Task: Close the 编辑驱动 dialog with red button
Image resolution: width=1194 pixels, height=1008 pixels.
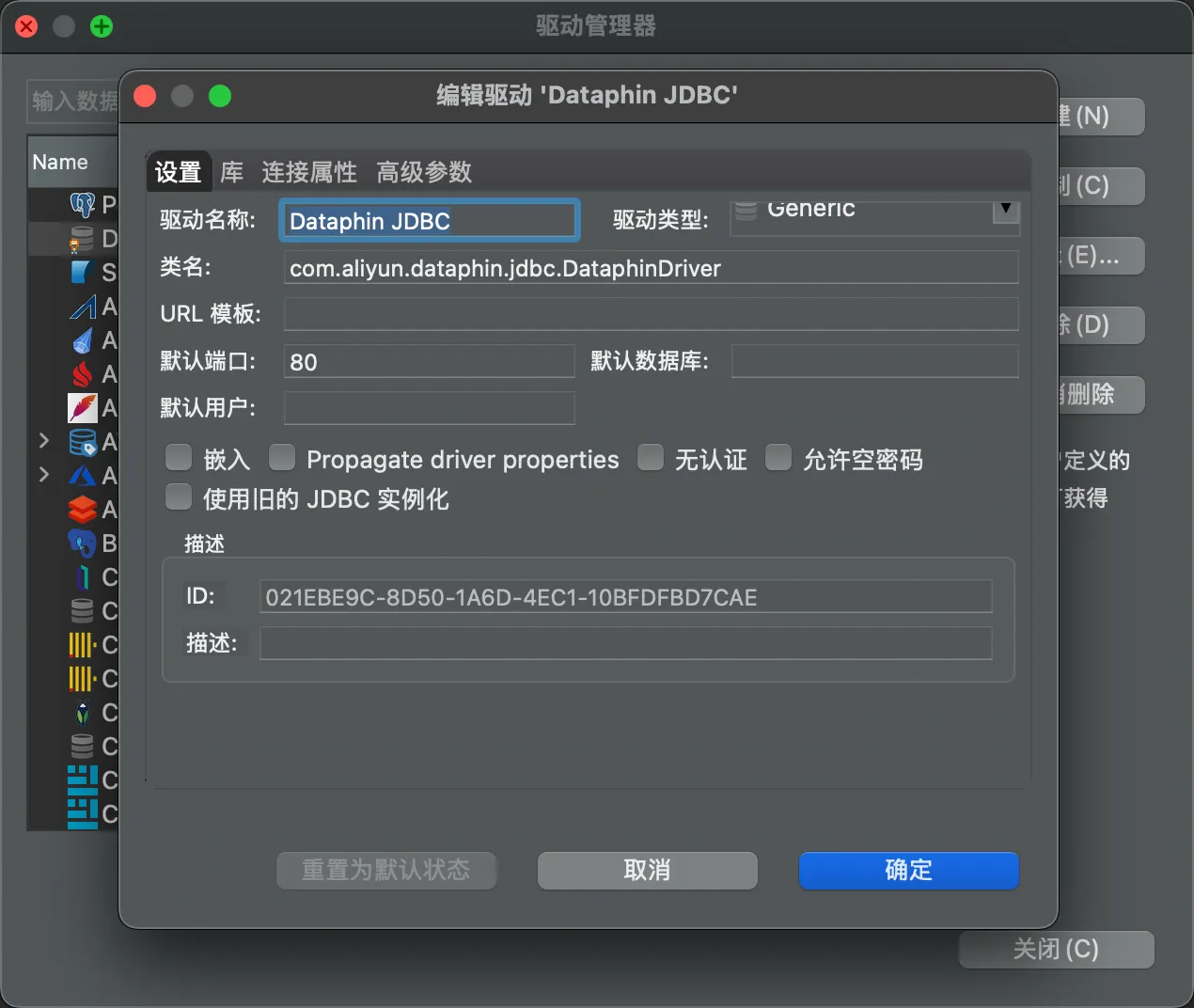Action: 145,96
